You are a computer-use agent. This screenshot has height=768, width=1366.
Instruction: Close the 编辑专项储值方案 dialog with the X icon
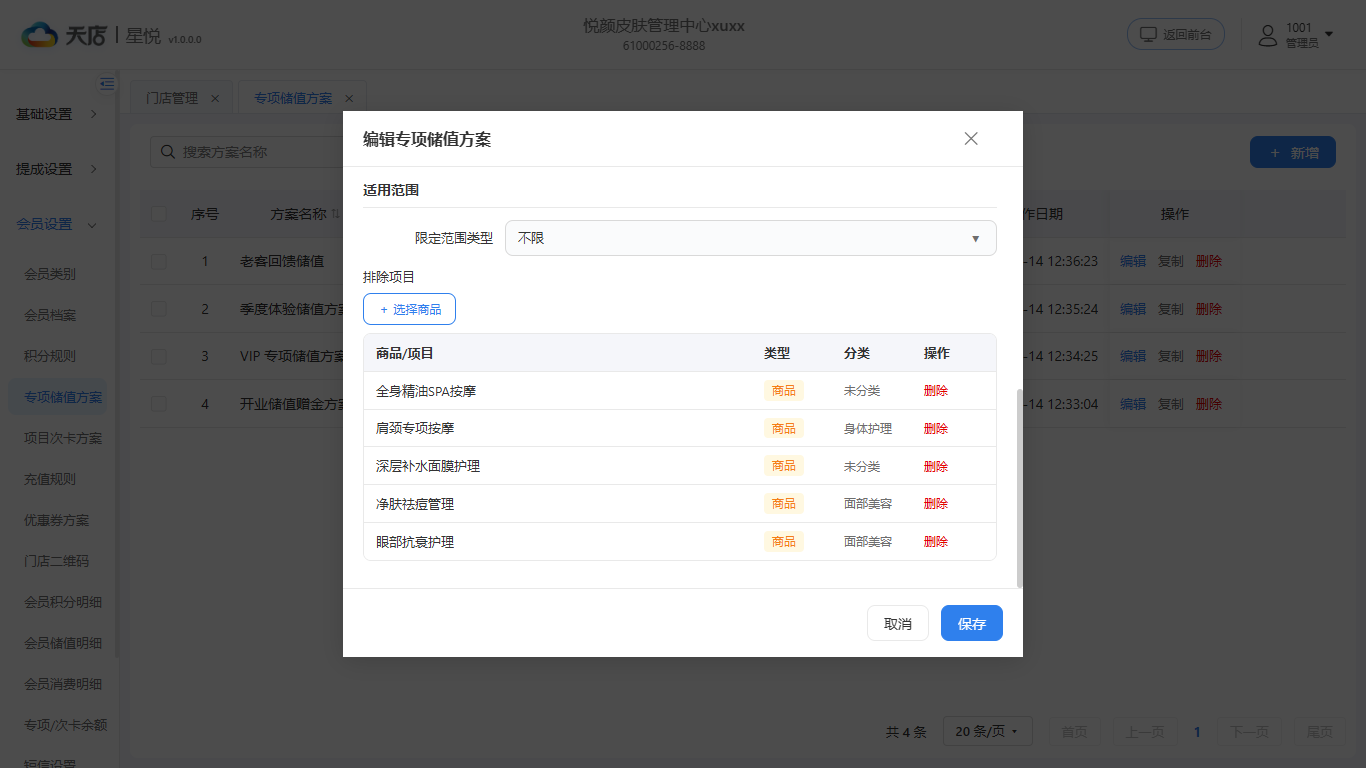(x=971, y=139)
